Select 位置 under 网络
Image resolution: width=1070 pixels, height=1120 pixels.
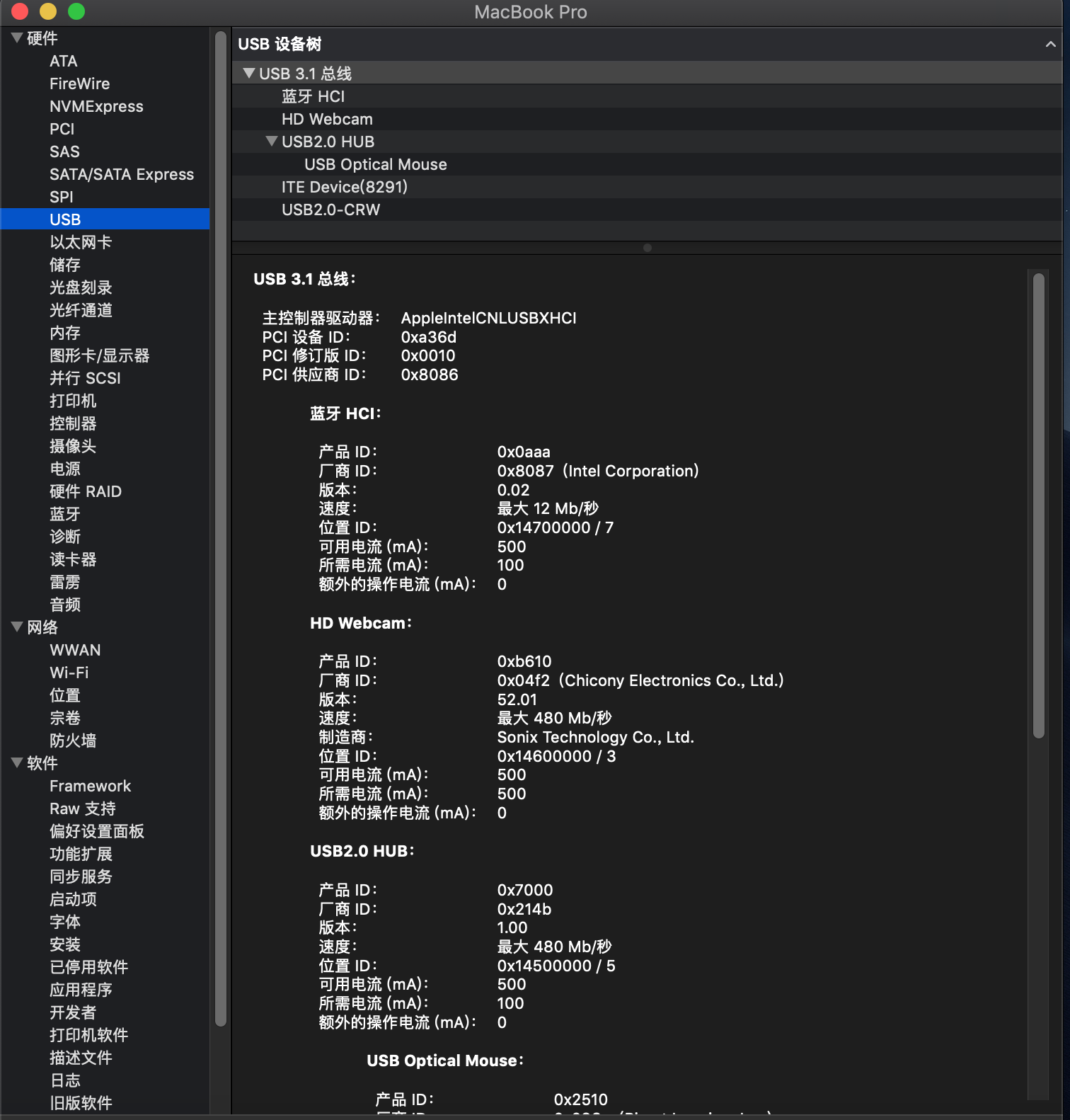click(x=65, y=695)
